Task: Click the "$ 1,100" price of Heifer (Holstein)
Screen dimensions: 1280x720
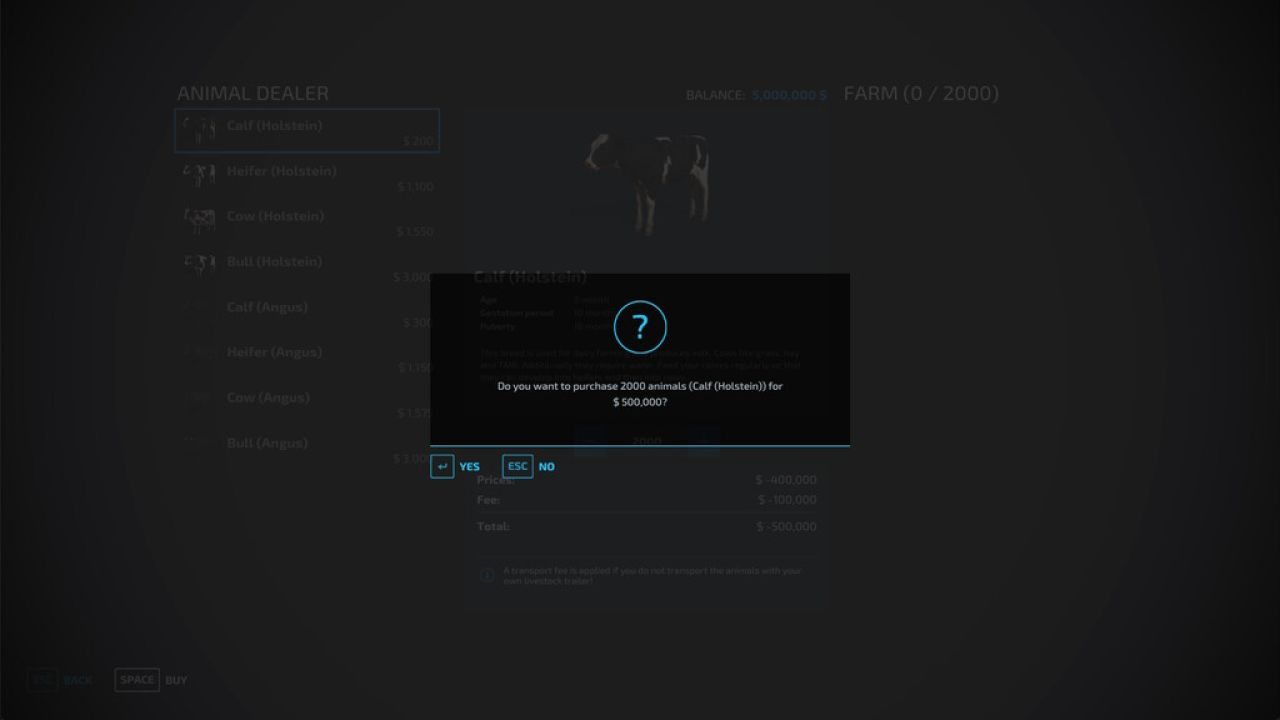Action: 415,187
